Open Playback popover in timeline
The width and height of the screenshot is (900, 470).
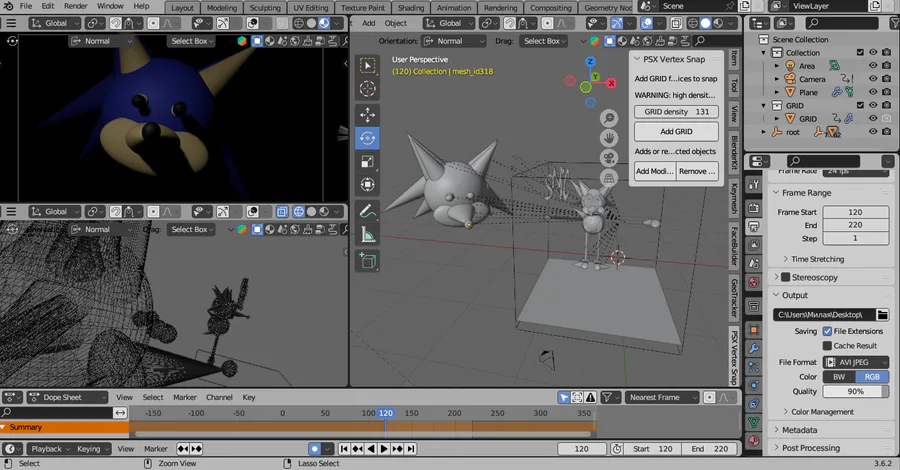point(50,449)
